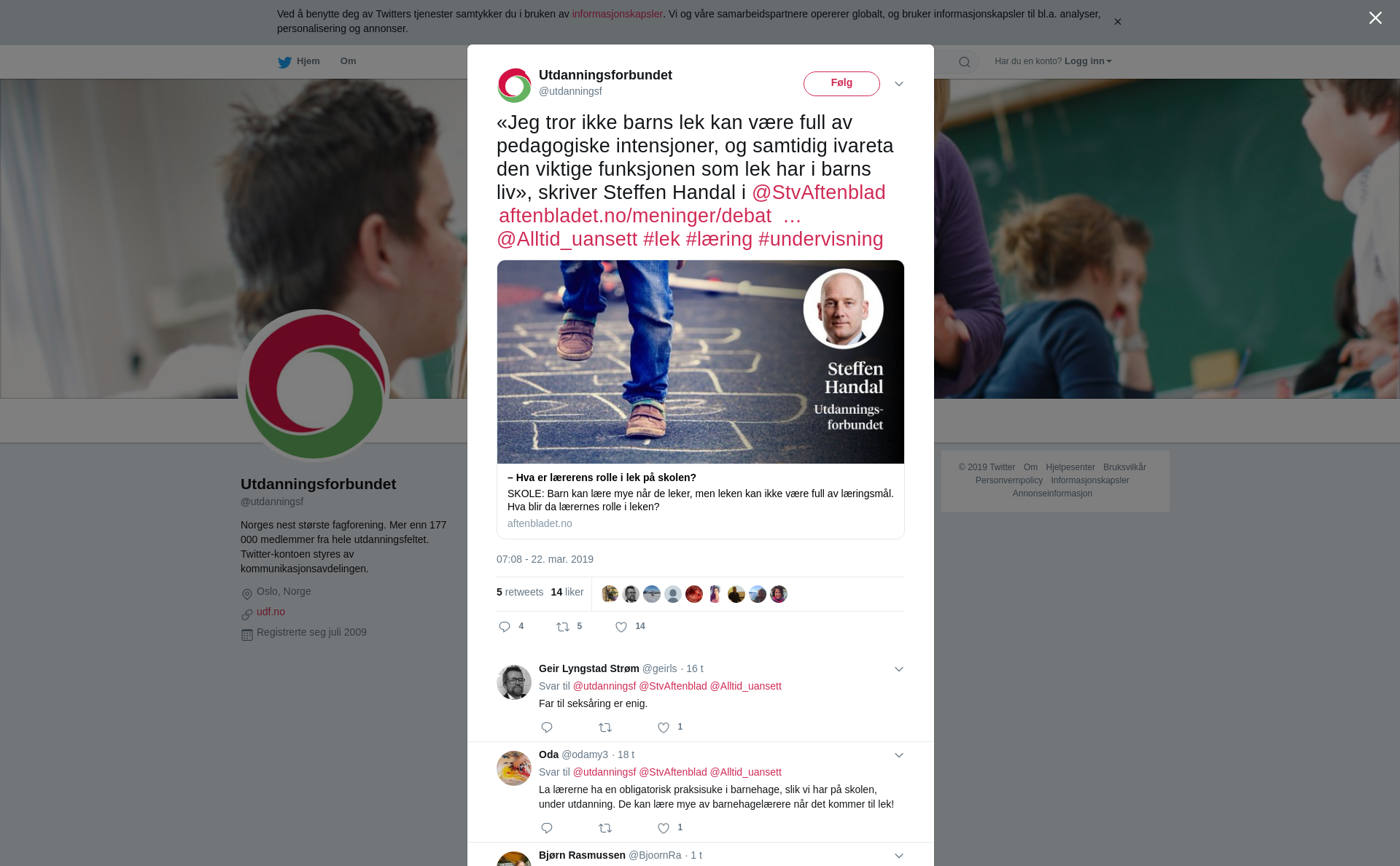This screenshot has width=1400, height=866.
Task: Click the search magnifier icon
Action: 965,62
